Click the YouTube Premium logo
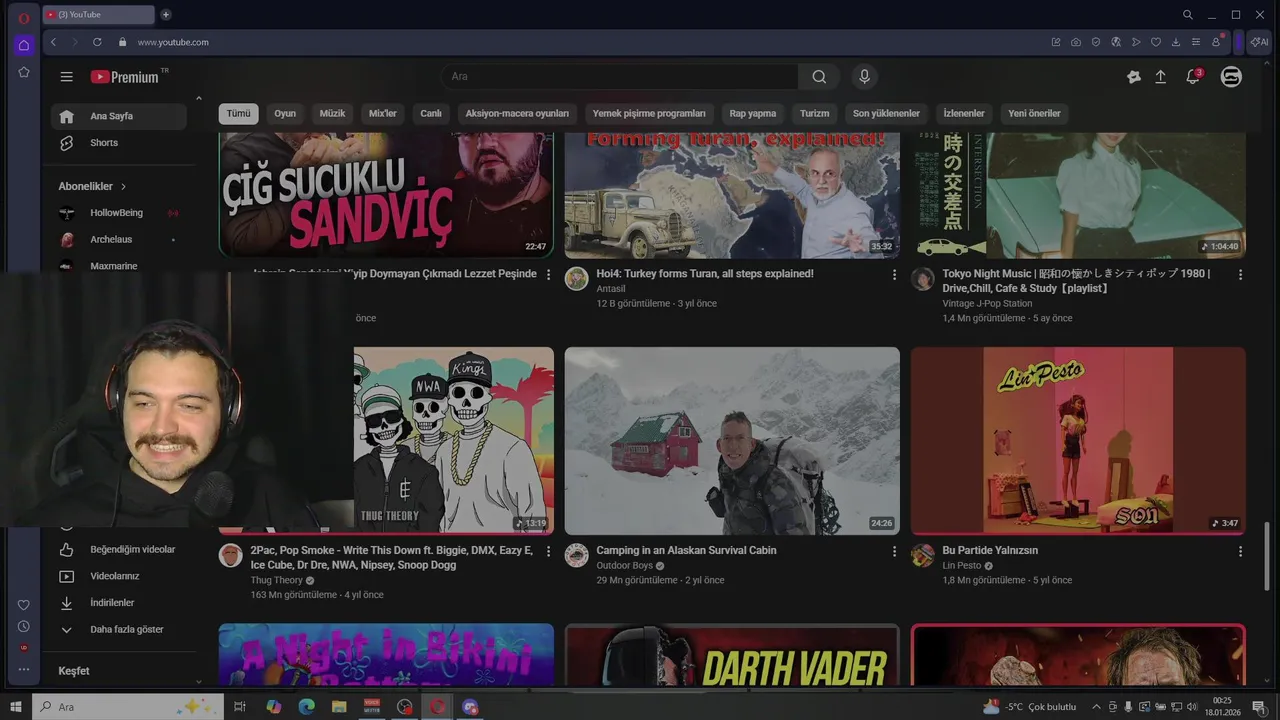 pyautogui.click(x=125, y=77)
